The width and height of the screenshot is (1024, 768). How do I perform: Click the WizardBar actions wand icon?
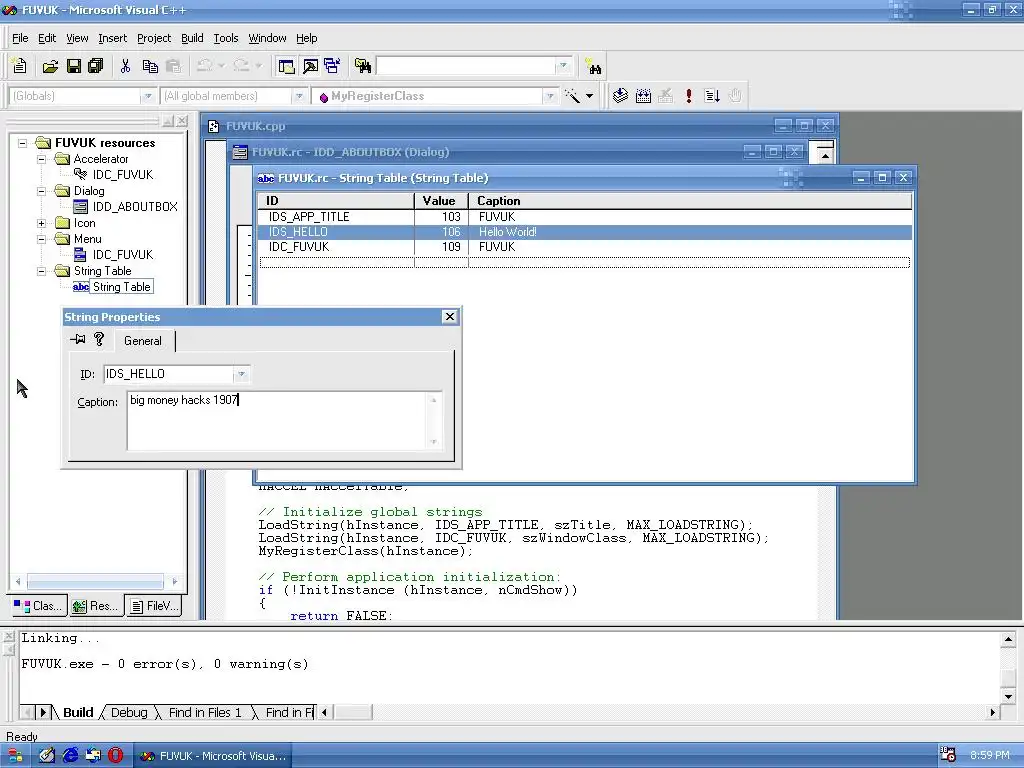pyautogui.click(x=572, y=97)
